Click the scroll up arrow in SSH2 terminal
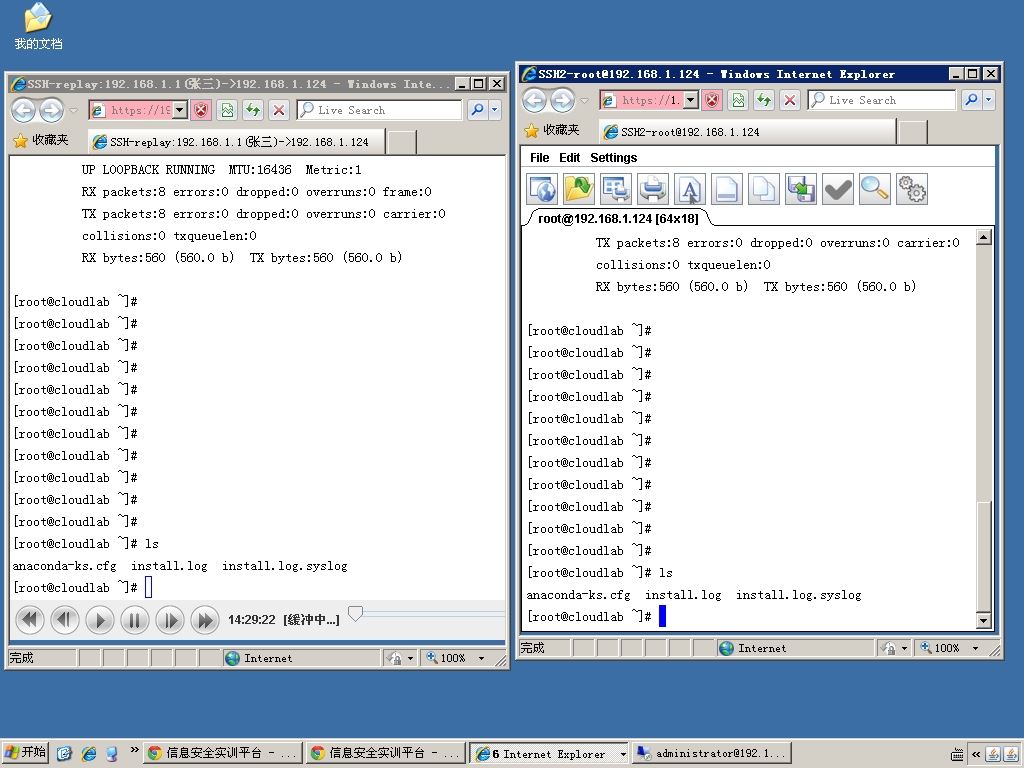Screen dimensions: 1024x768 pyautogui.click(x=984, y=236)
